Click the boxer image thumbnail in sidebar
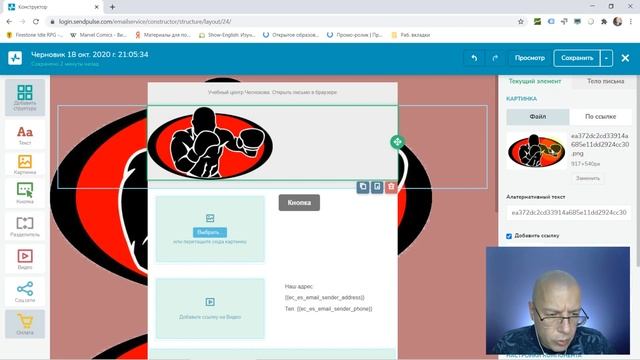 (536, 151)
